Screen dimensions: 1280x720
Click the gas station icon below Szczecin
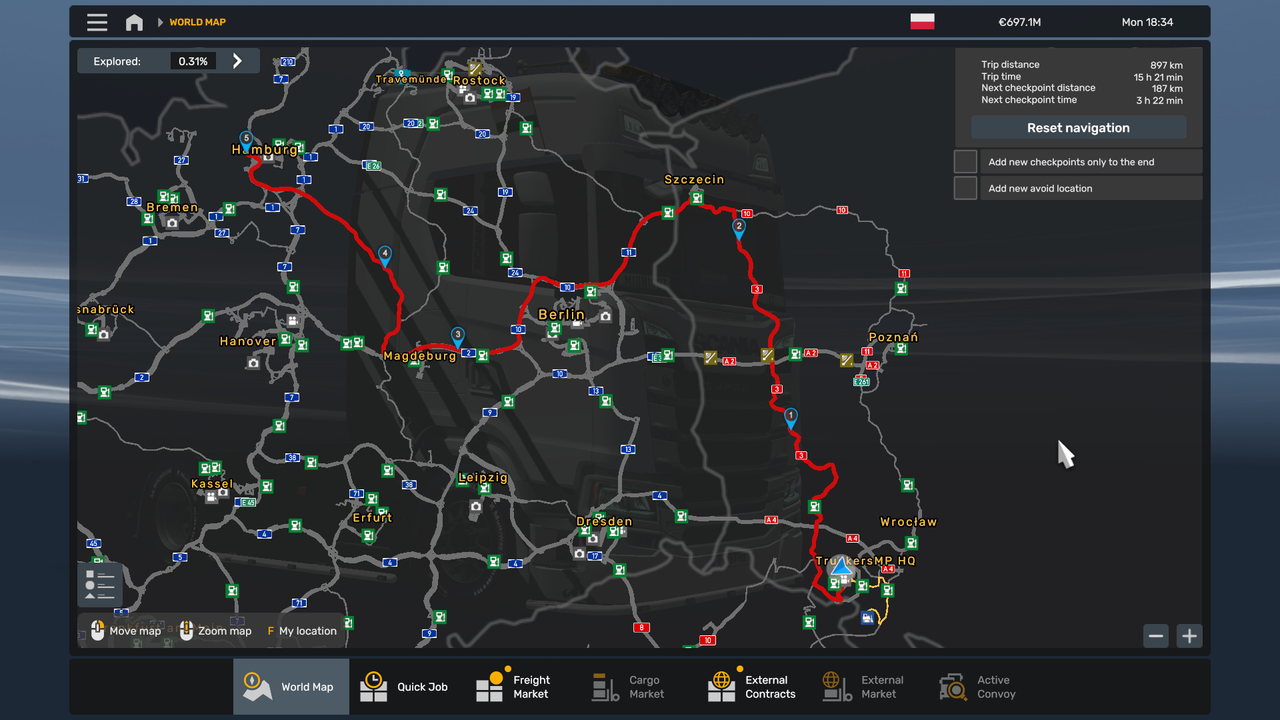tap(697, 198)
